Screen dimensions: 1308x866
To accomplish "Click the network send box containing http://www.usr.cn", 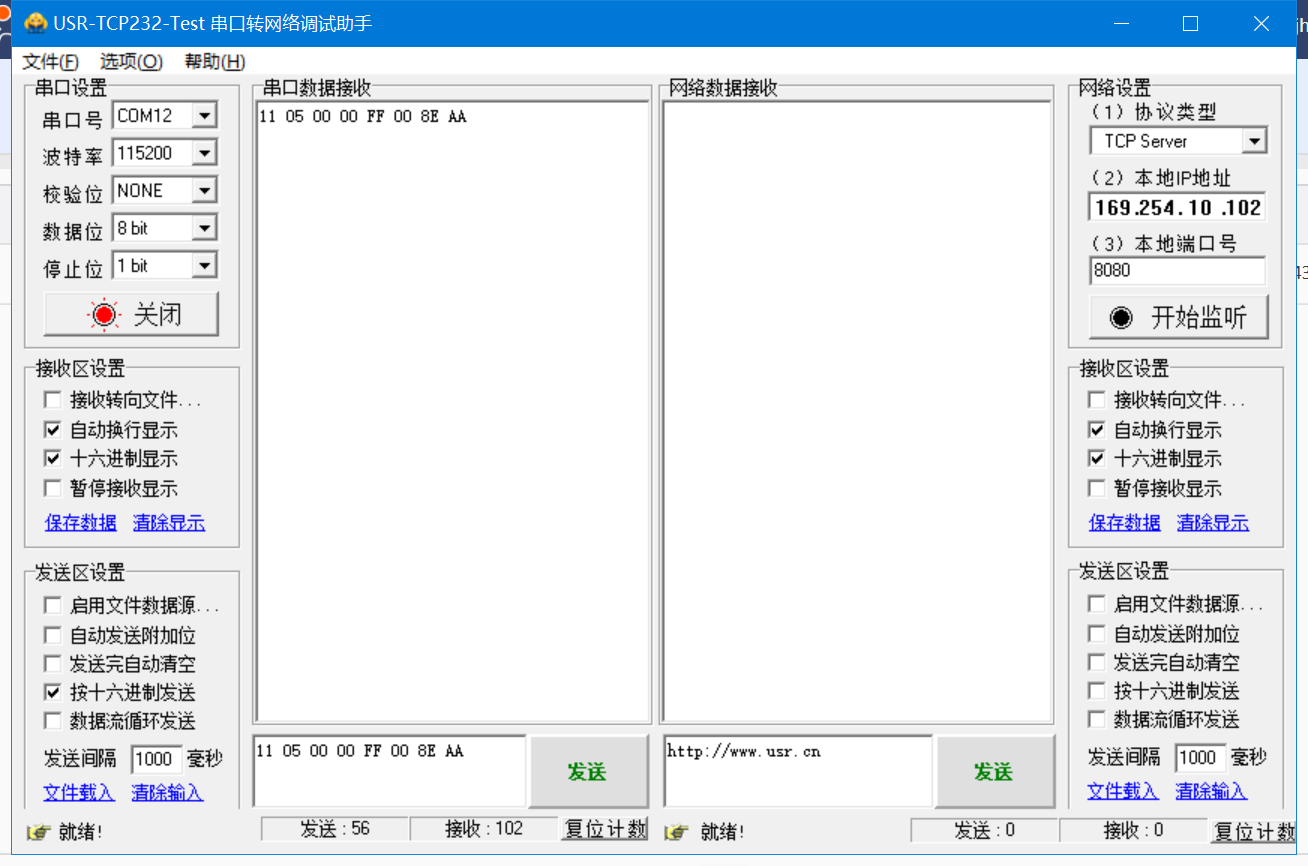I will 797,771.
